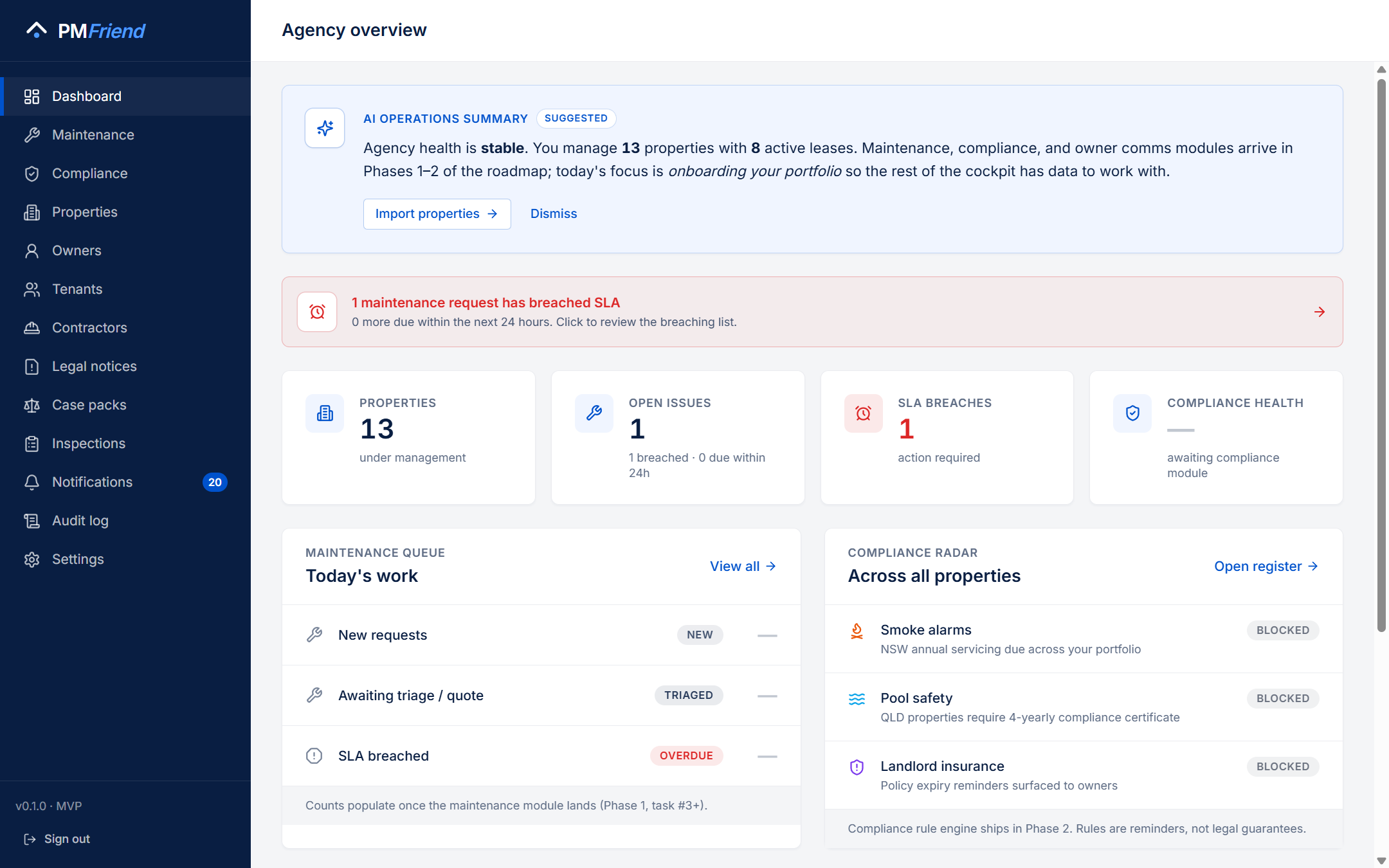Click the building icon on Properties card

click(x=325, y=413)
